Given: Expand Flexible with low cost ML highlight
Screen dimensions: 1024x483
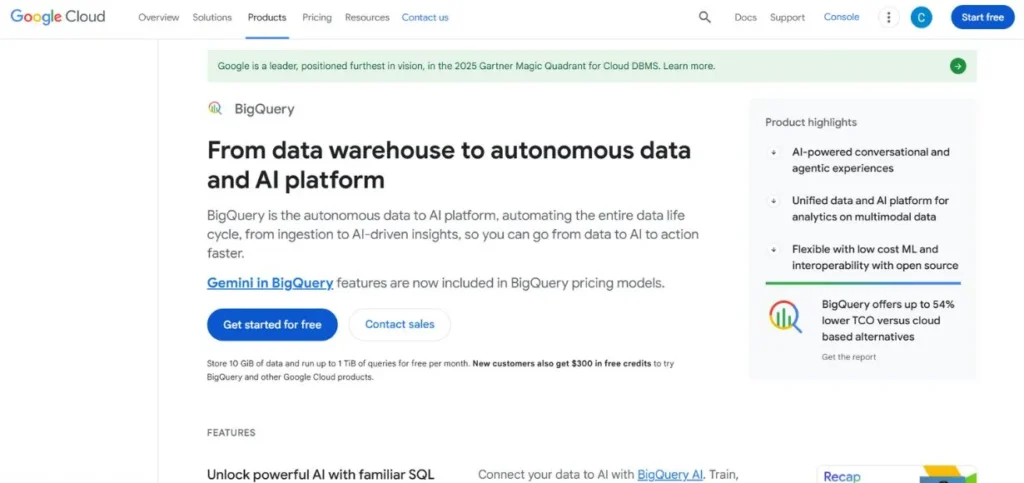Looking at the screenshot, I should tap(774, 249).
